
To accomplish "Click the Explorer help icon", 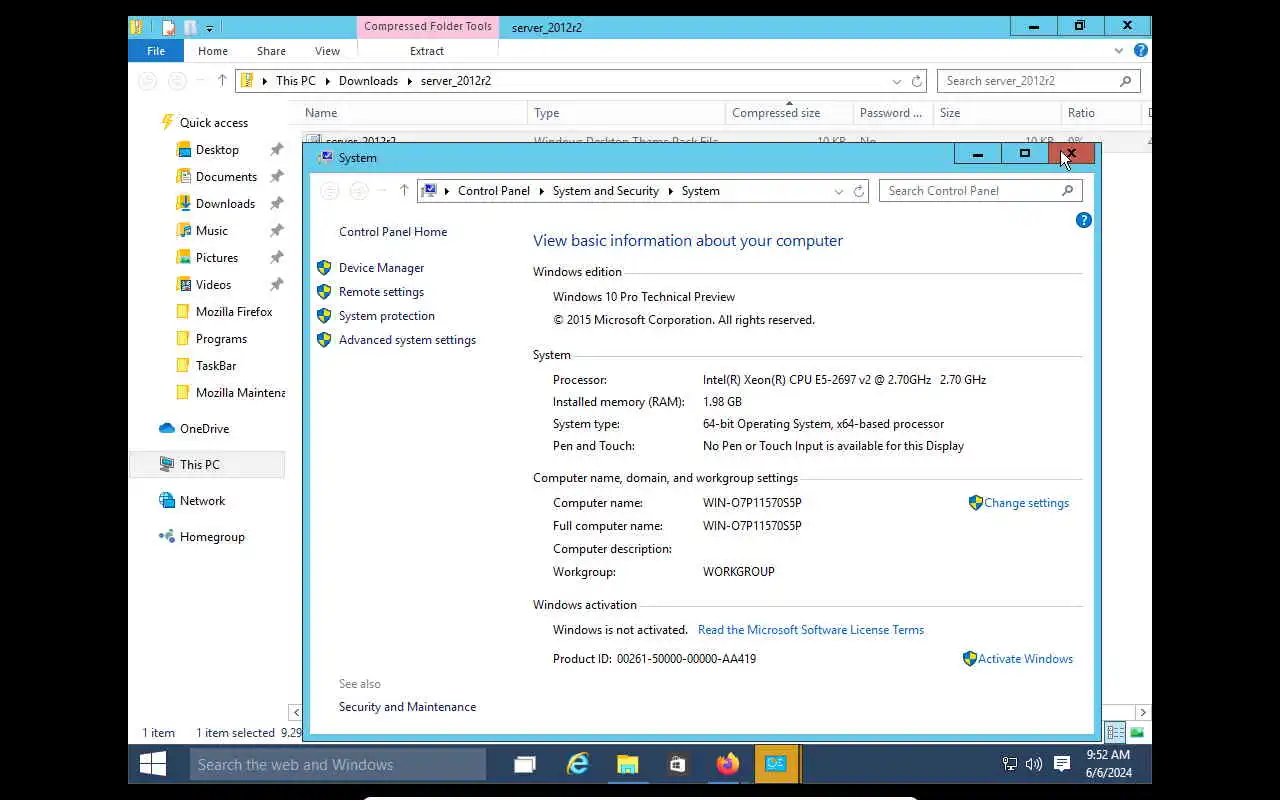I will click(x=1141, y=50).
